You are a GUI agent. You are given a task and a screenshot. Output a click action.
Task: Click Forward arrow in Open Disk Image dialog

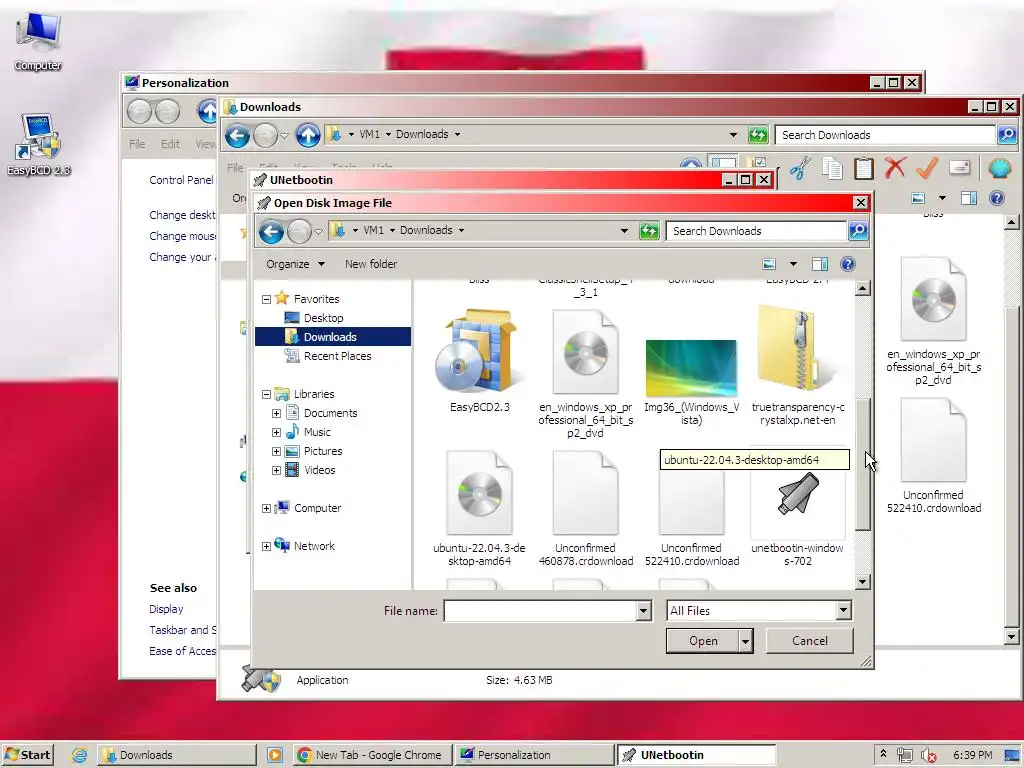[300, 231]
